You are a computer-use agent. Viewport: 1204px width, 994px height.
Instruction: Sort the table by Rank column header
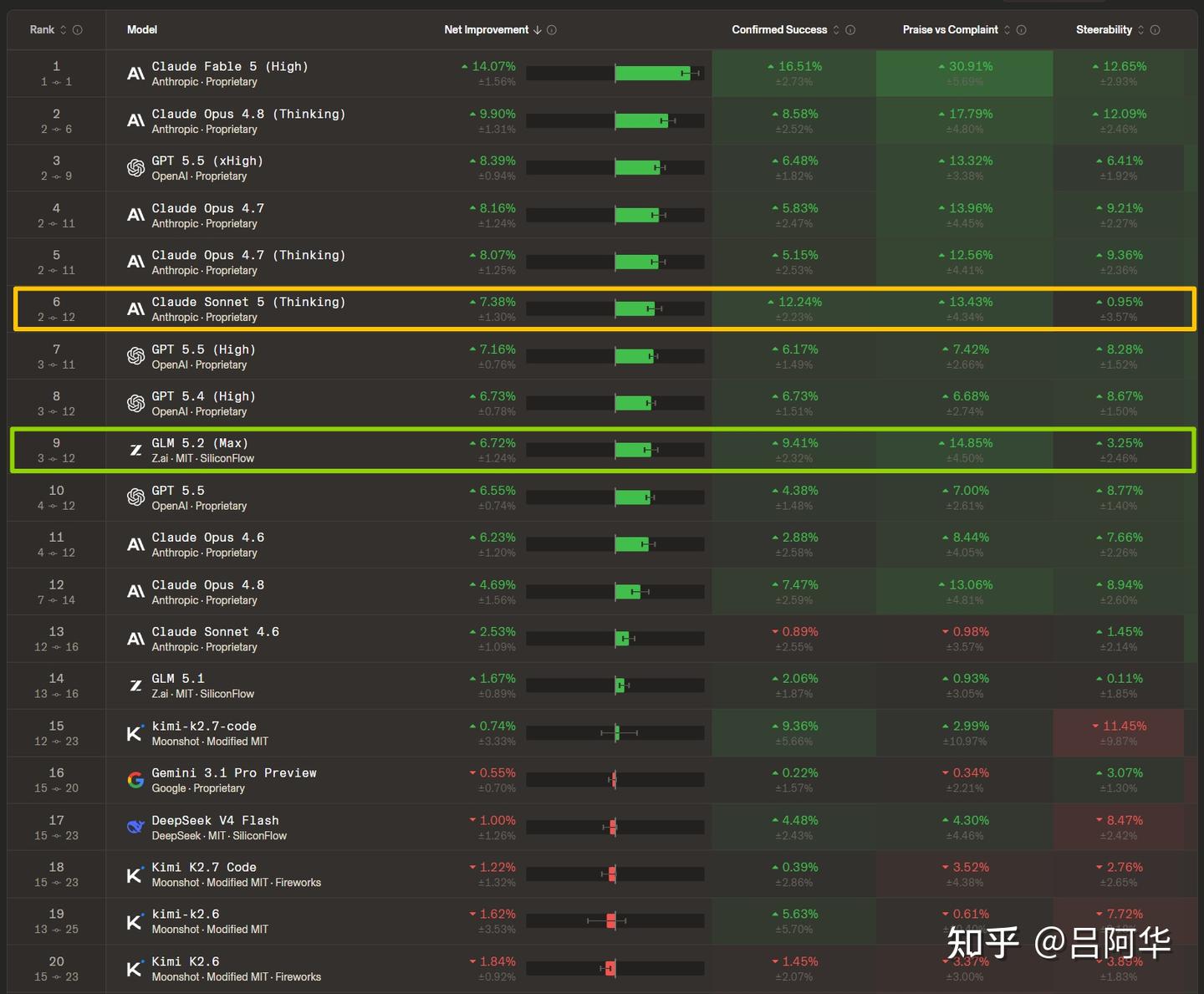(42, 30)
